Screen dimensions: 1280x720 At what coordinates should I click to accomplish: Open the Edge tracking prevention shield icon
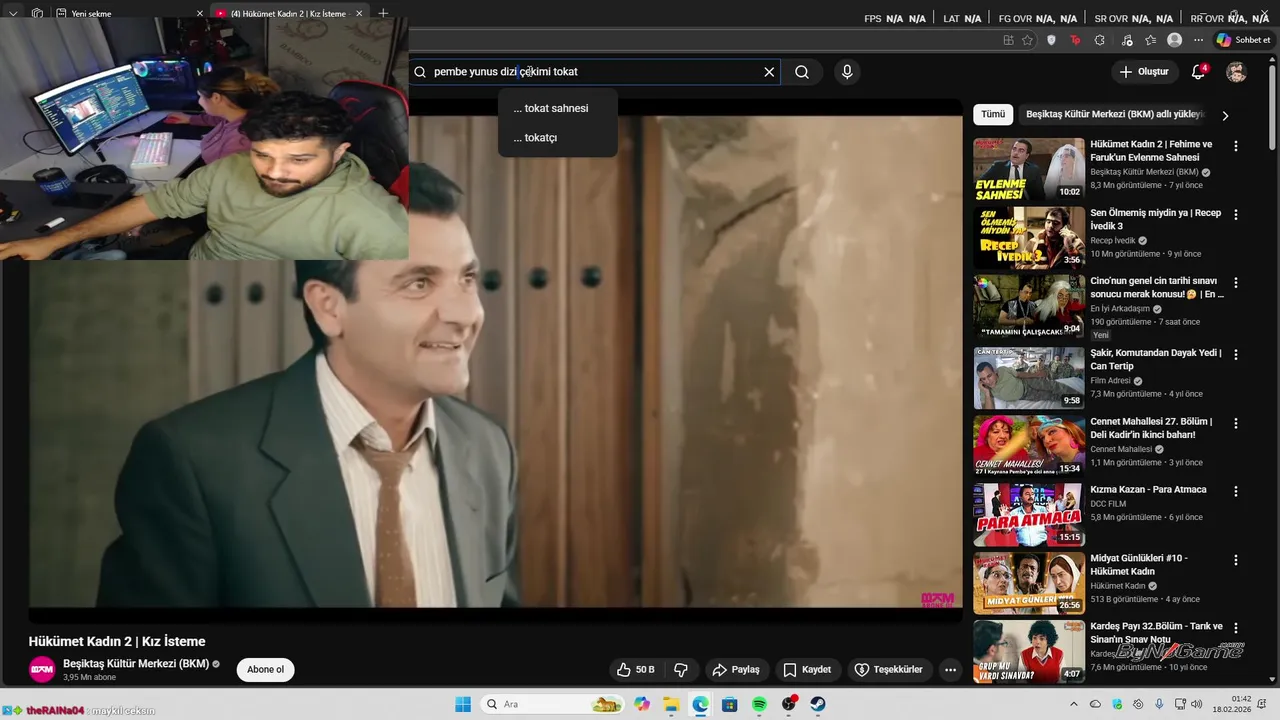pos(1051,40)
